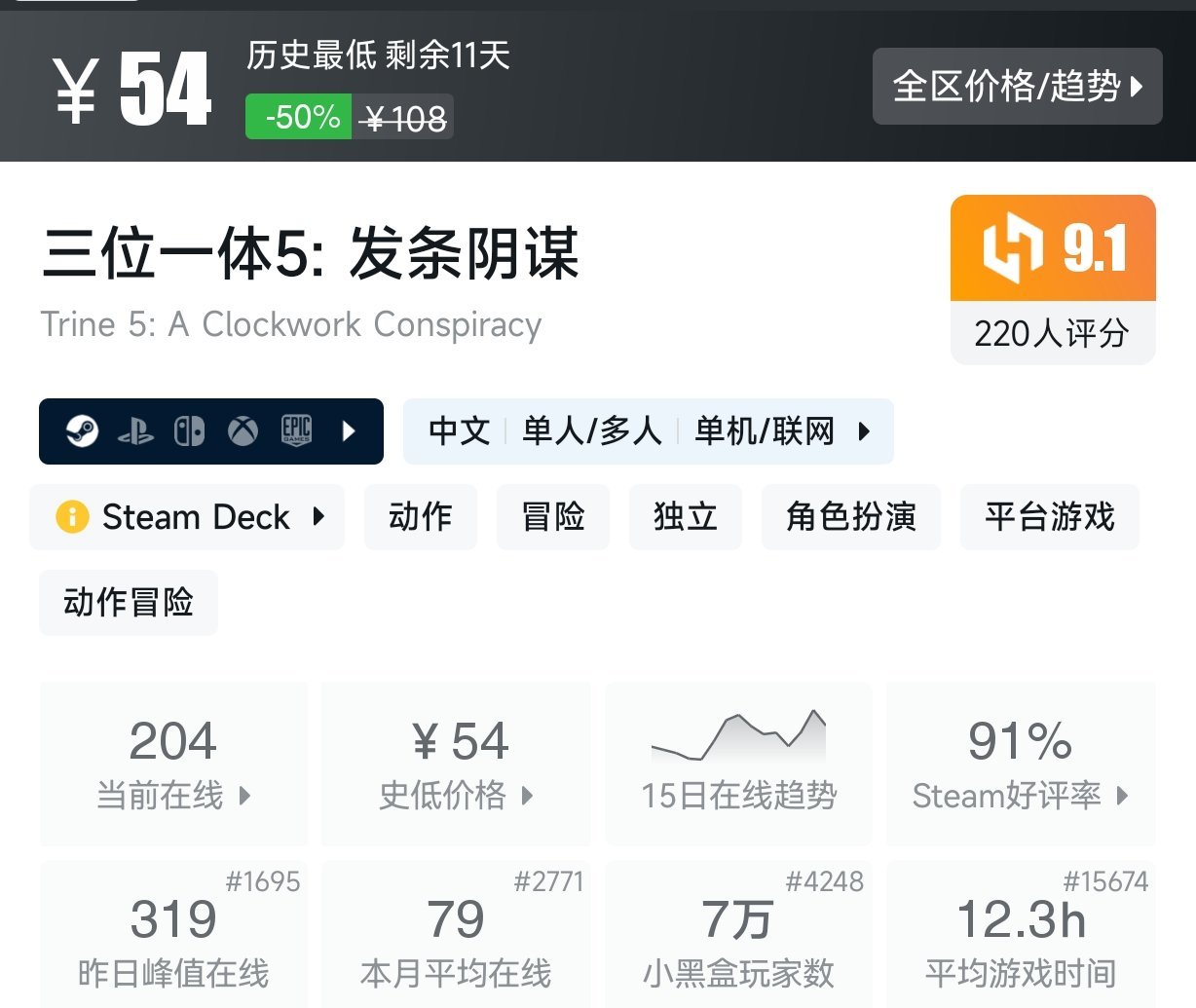
Task: Open 全区价格/趋势 price trends
Action: pos(1017,87)
